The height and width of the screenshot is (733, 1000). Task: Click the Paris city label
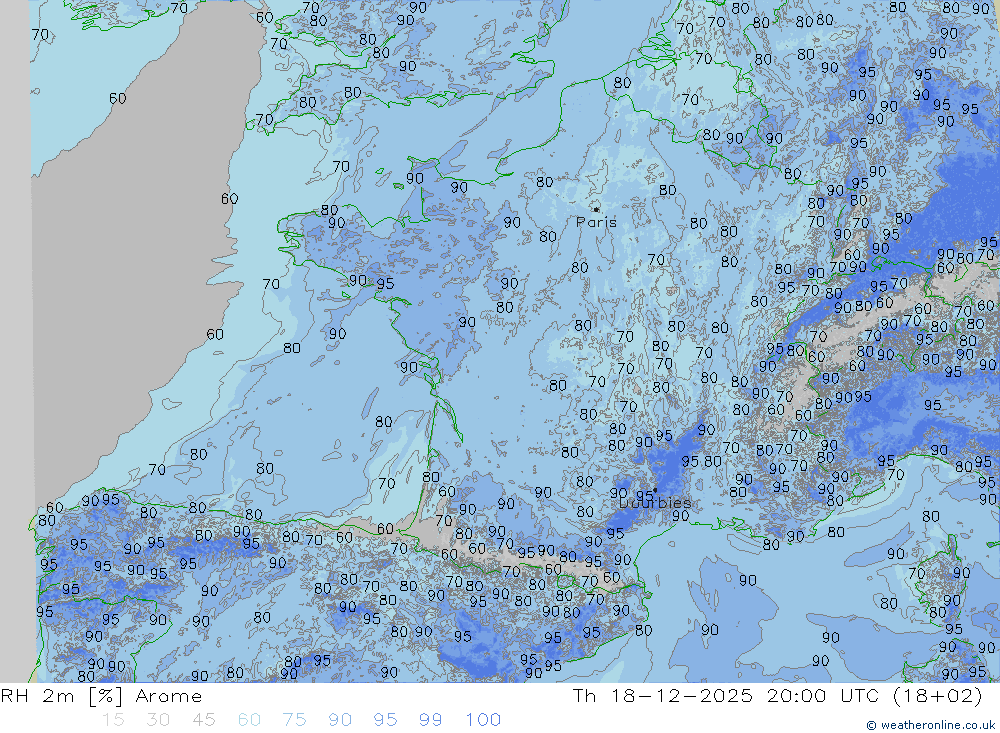(x=596, y=222)
